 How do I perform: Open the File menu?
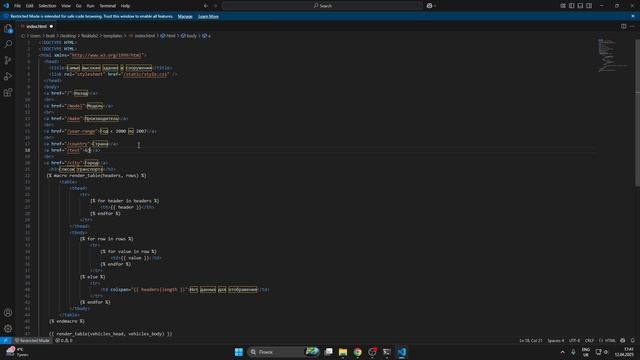pos(17,6)
